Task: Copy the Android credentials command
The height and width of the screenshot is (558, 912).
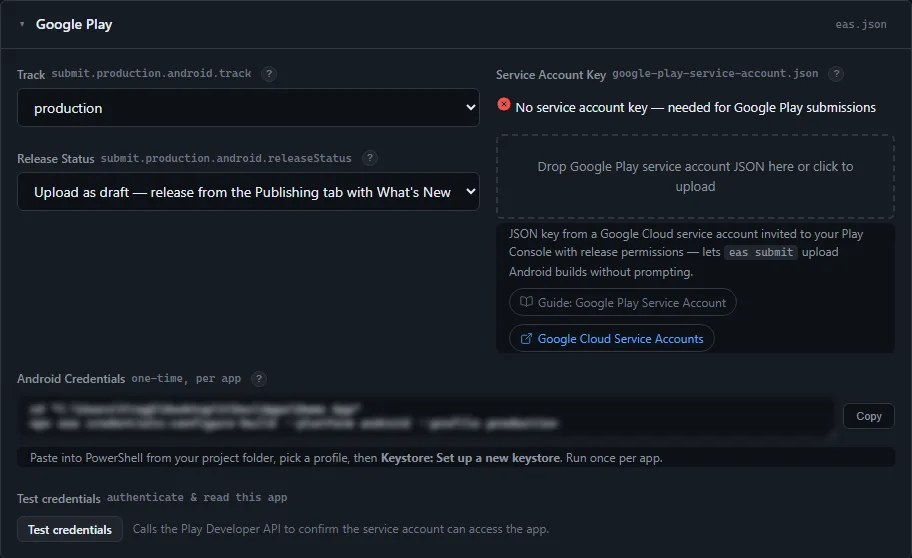Action: (868, 416)
